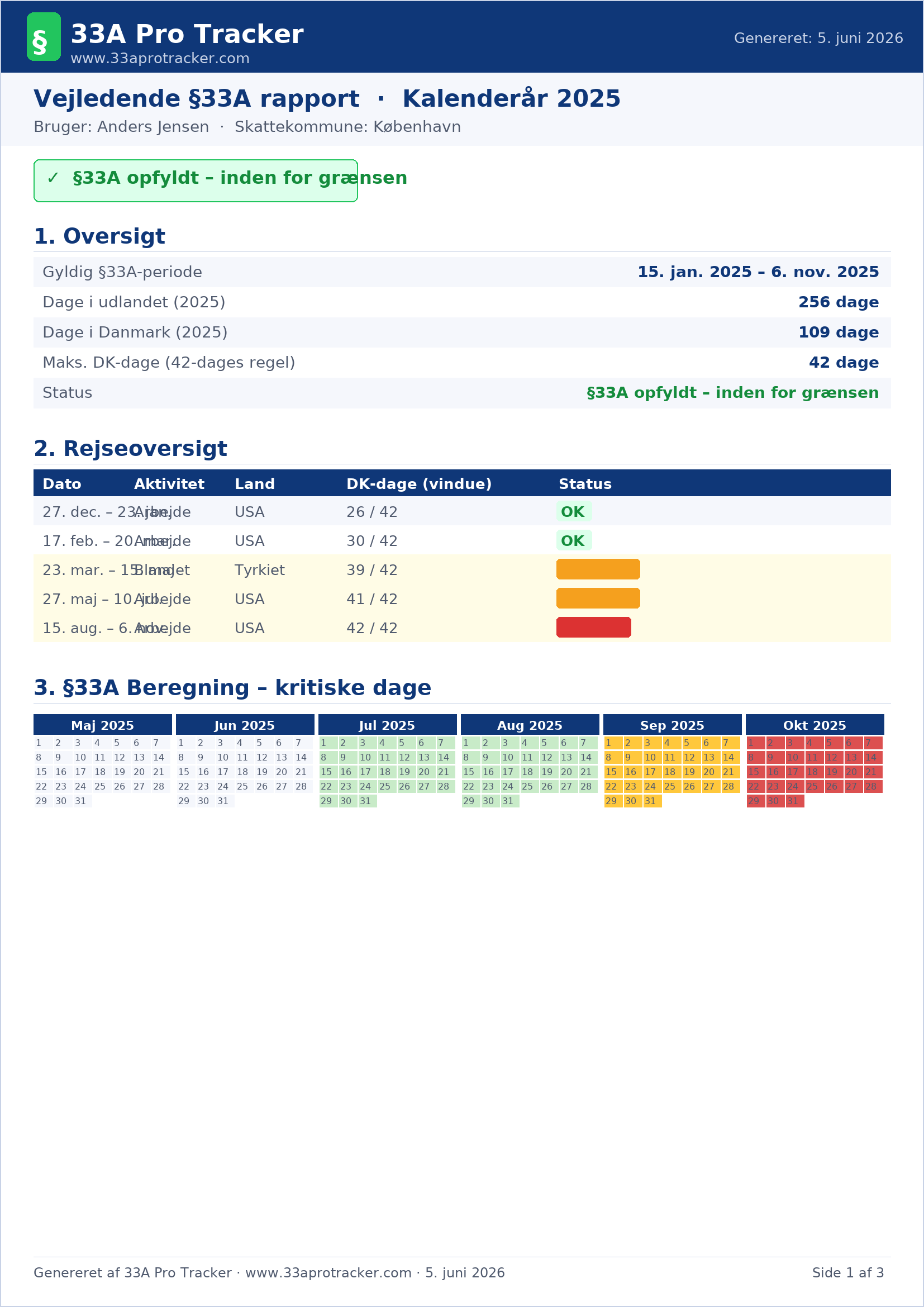Click day 20 in Aug 2025 calendar
The height and width of the screenshot is (1307, 924).
click(x=569, y=772)
